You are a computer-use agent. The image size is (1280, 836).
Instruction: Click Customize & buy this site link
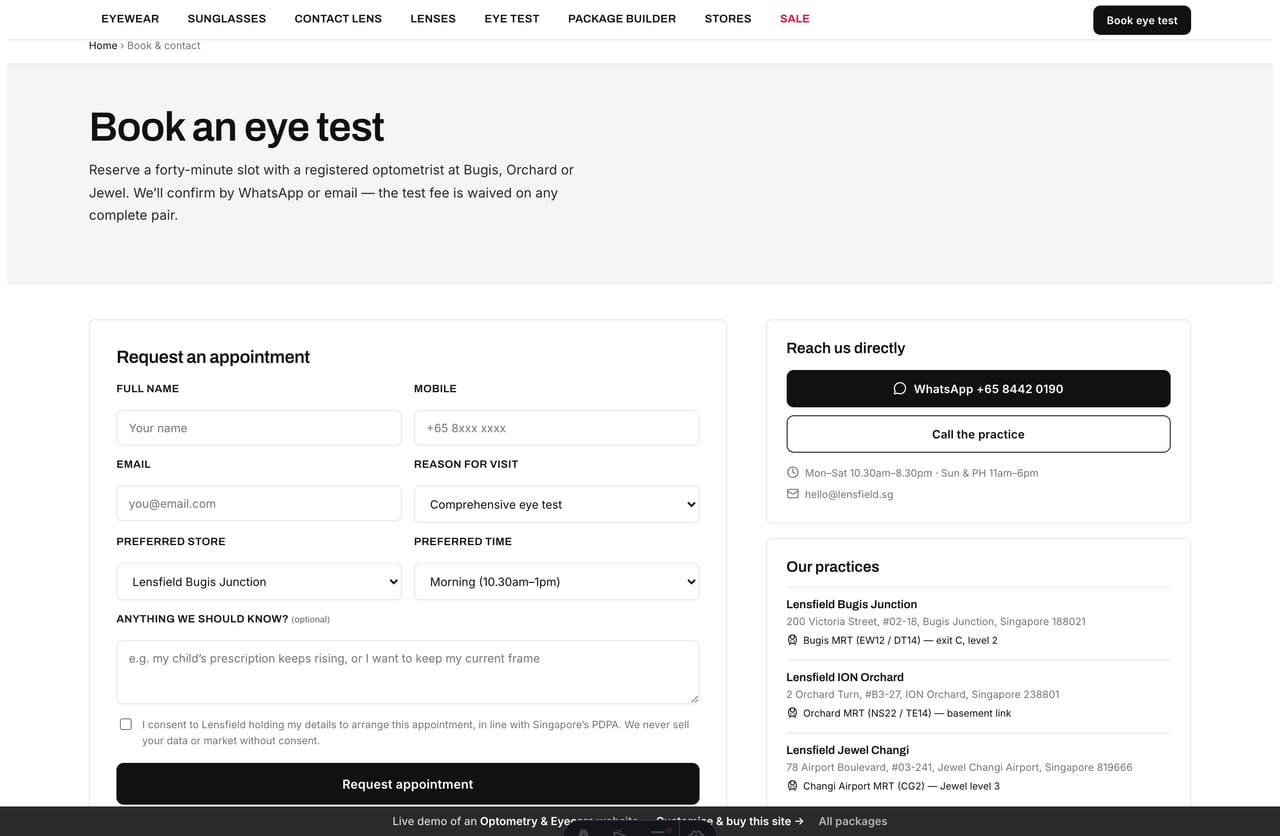[x=730, y=821]
